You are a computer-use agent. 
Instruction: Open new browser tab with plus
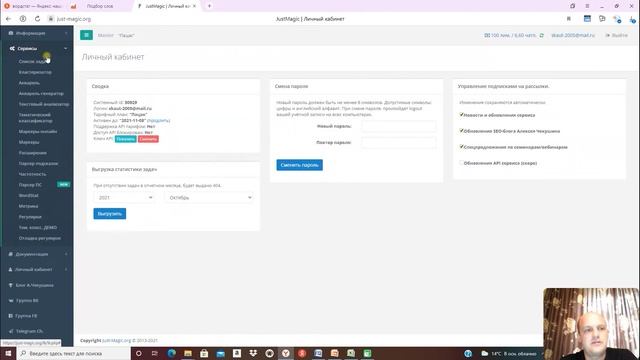[209, 6]
